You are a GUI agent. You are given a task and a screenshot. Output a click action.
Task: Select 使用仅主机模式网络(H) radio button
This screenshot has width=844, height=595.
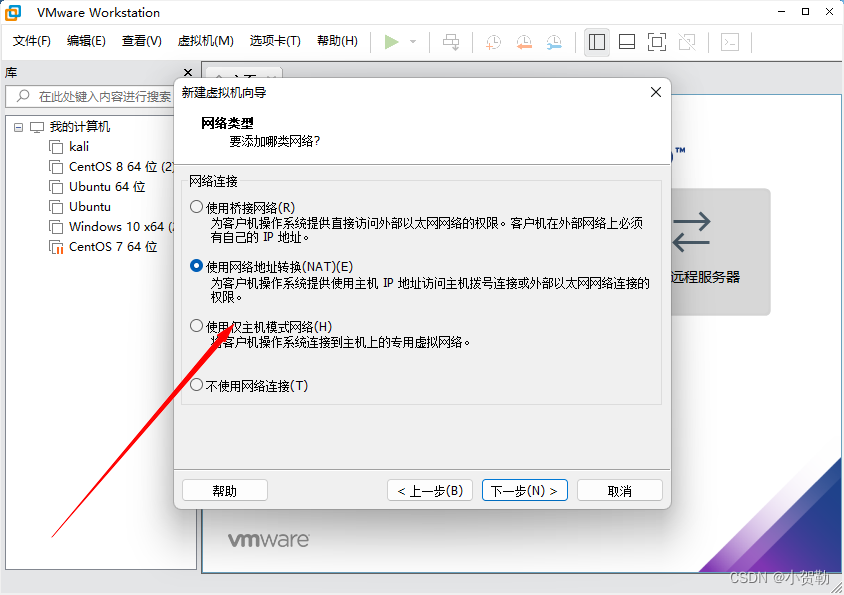(196, 326)
